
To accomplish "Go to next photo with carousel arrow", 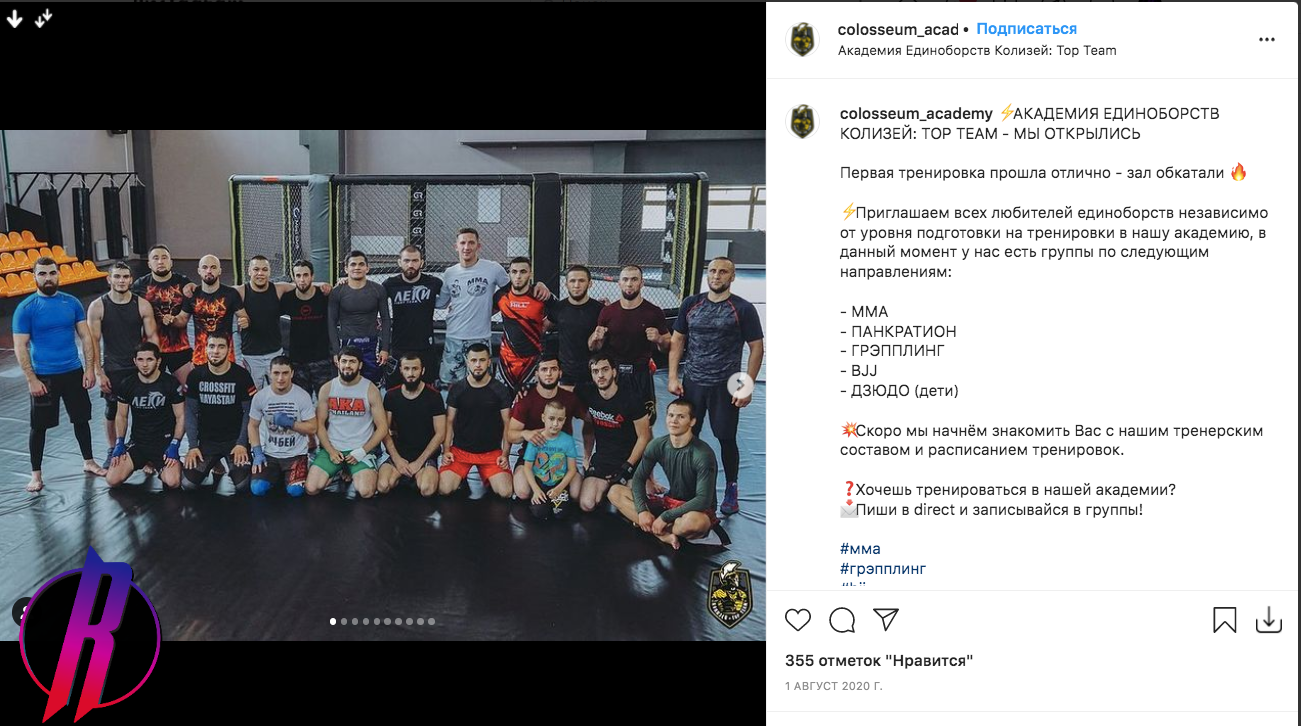I will 741,385.
